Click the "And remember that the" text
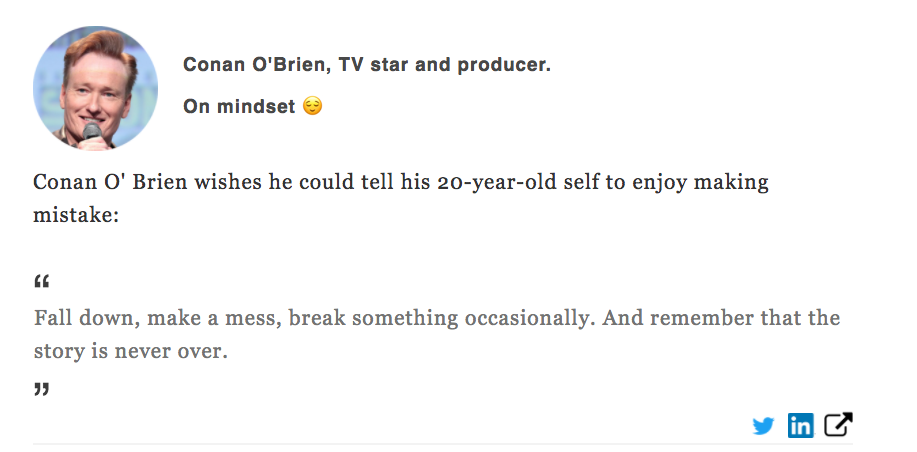This screenshot has height=452, width=917. click(x=721, y=318)
